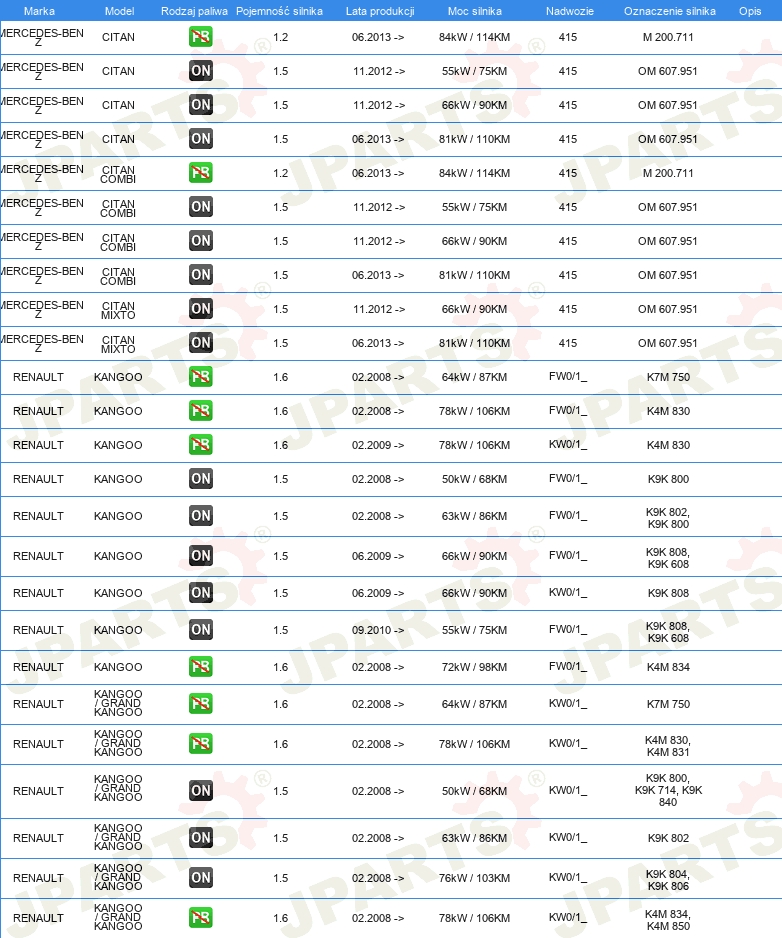Click ON icon in Citan Mixto 81kW row

coord(200,343)
